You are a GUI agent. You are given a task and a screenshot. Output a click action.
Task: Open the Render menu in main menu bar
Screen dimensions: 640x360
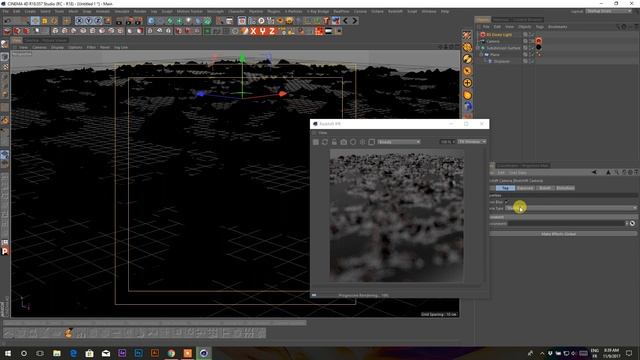(140, 11)
